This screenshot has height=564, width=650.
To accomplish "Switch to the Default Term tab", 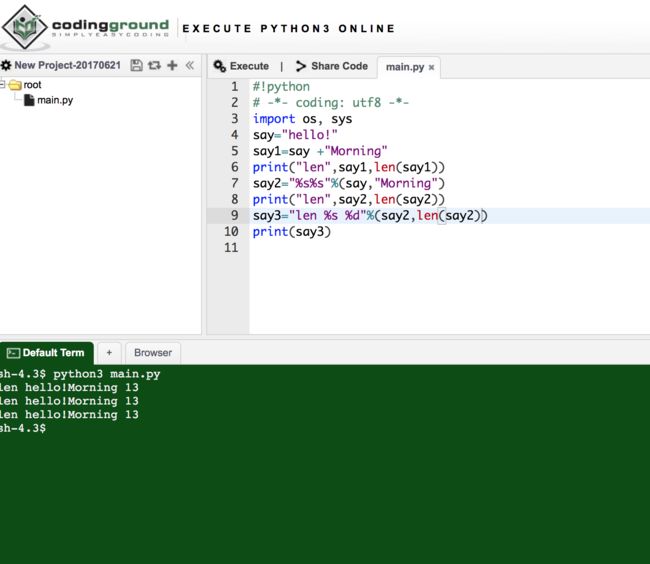I will (x=46, y=353).
